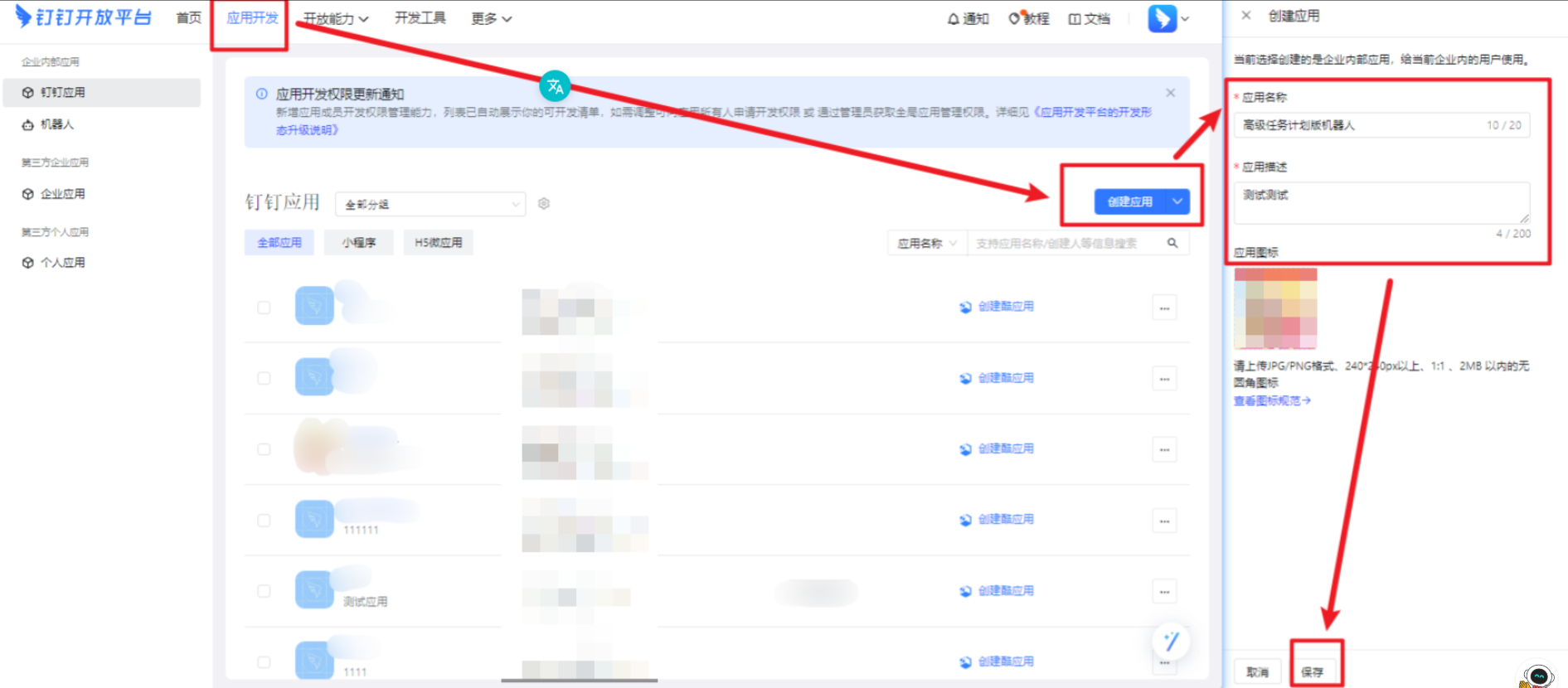Click 创建酷应用 in the second row

pos(997,378)
